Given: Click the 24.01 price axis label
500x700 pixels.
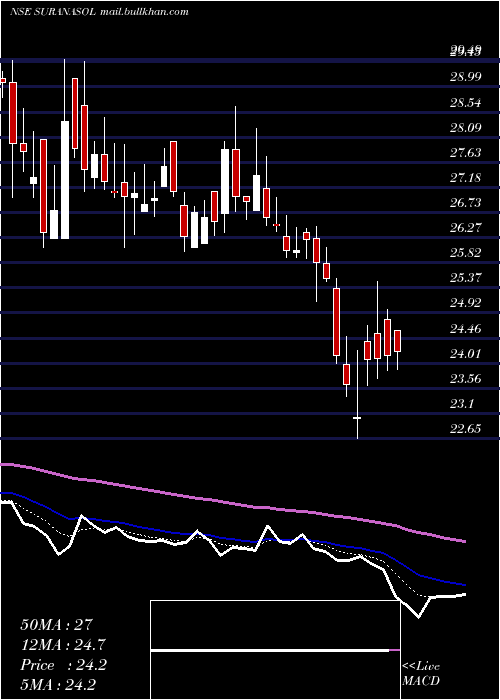Looking at the screenshot, I should pos(466,354).
